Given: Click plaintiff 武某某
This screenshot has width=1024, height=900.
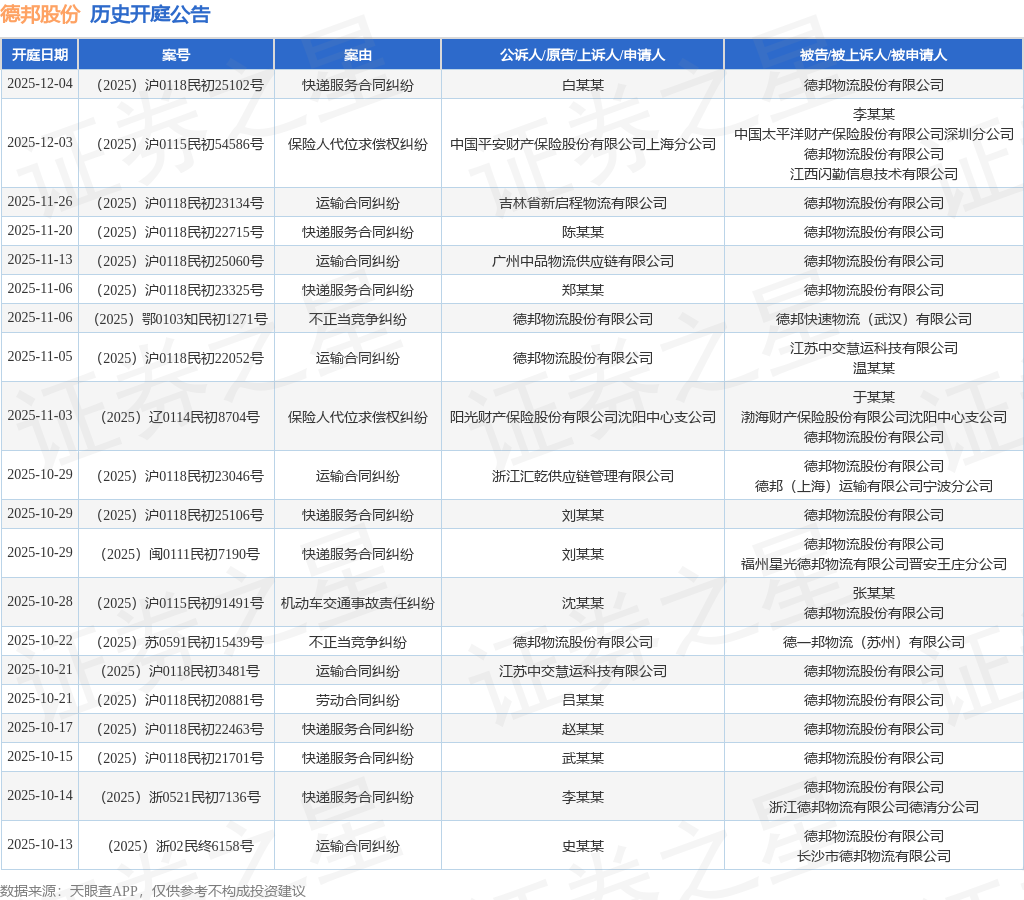Looking at the screenshot, I should tap(583, 758).
